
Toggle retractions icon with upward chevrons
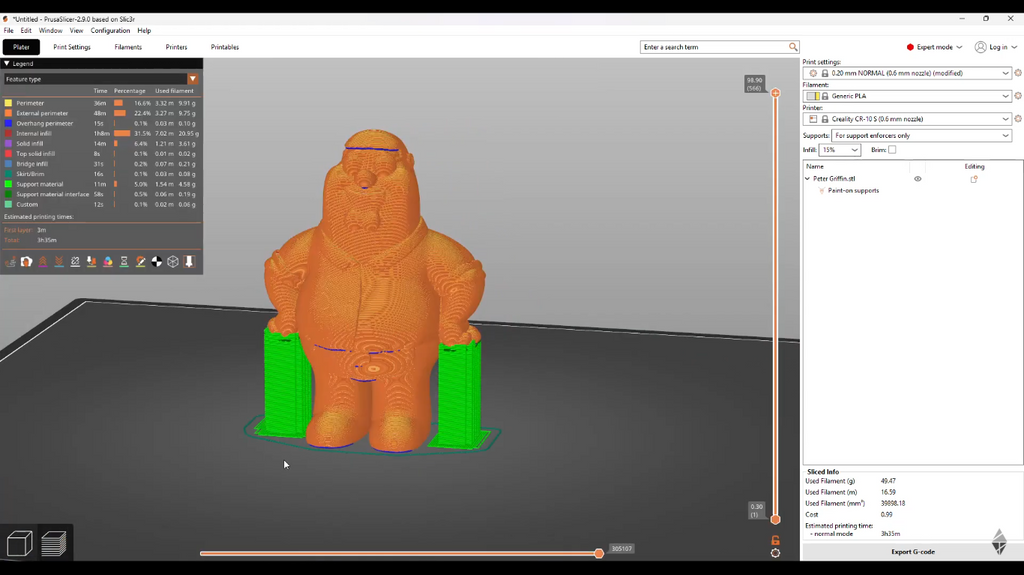point(43,261)
